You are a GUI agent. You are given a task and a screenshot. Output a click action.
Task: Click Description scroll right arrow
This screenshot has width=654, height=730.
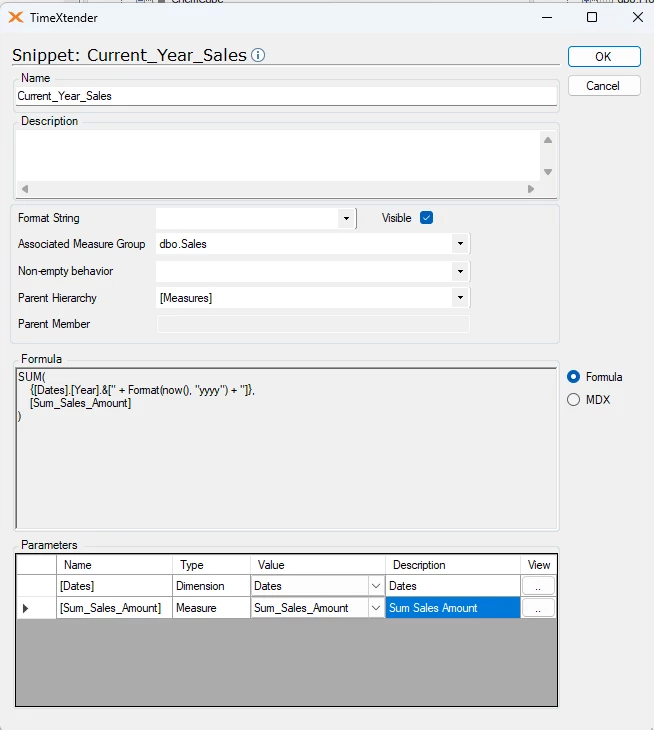point(531,189)
